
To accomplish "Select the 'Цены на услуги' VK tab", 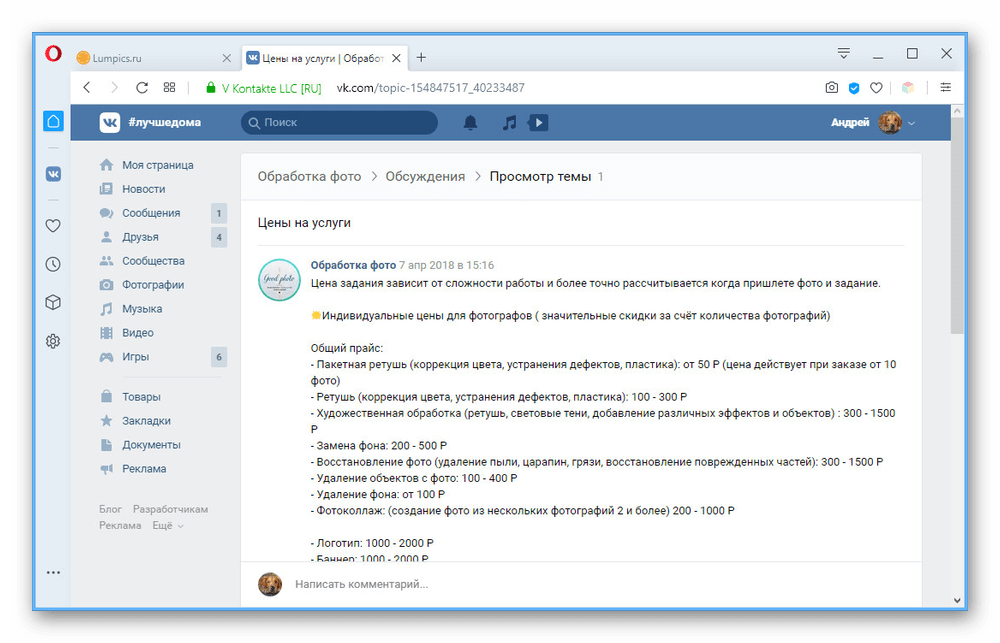I will click(324, 58).
